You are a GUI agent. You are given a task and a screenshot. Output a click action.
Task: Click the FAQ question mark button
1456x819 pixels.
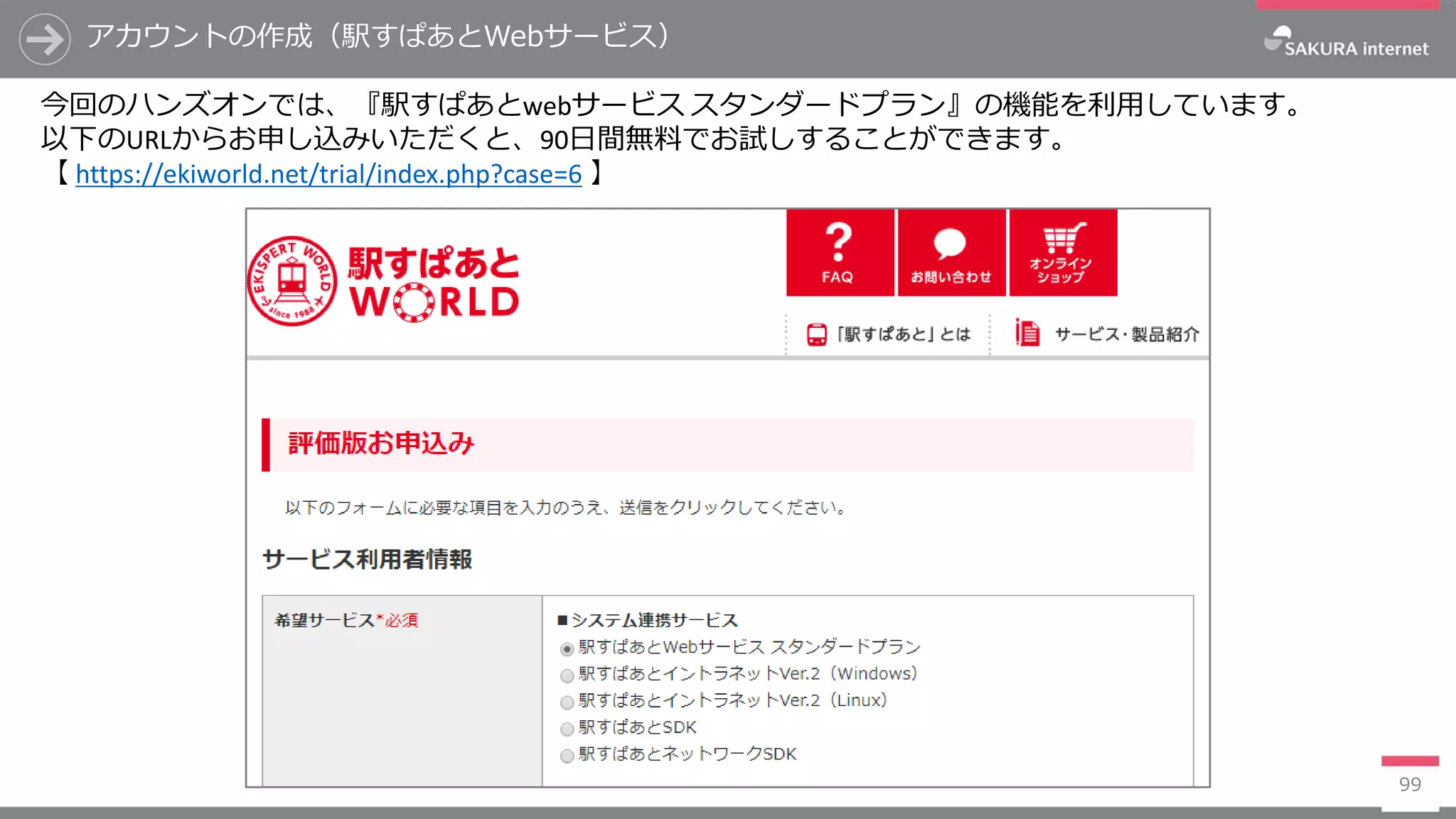pyautogui.click(x=840, y=252)
